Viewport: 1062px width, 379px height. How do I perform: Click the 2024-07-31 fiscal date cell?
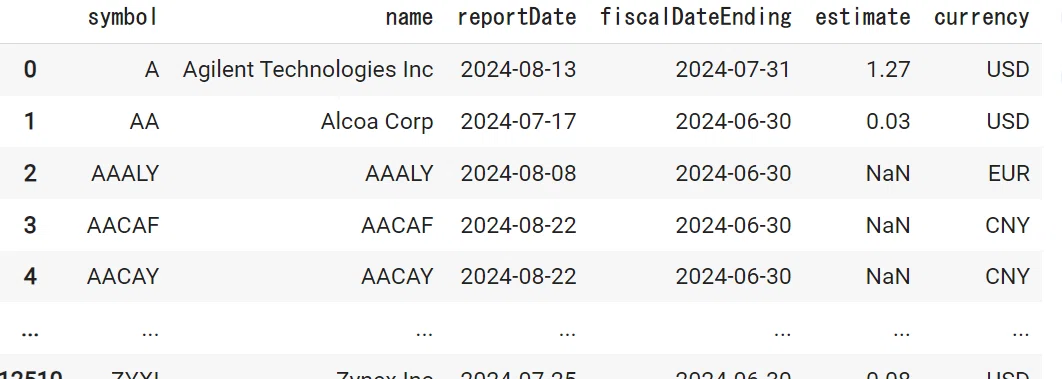(x=733, y=70)
